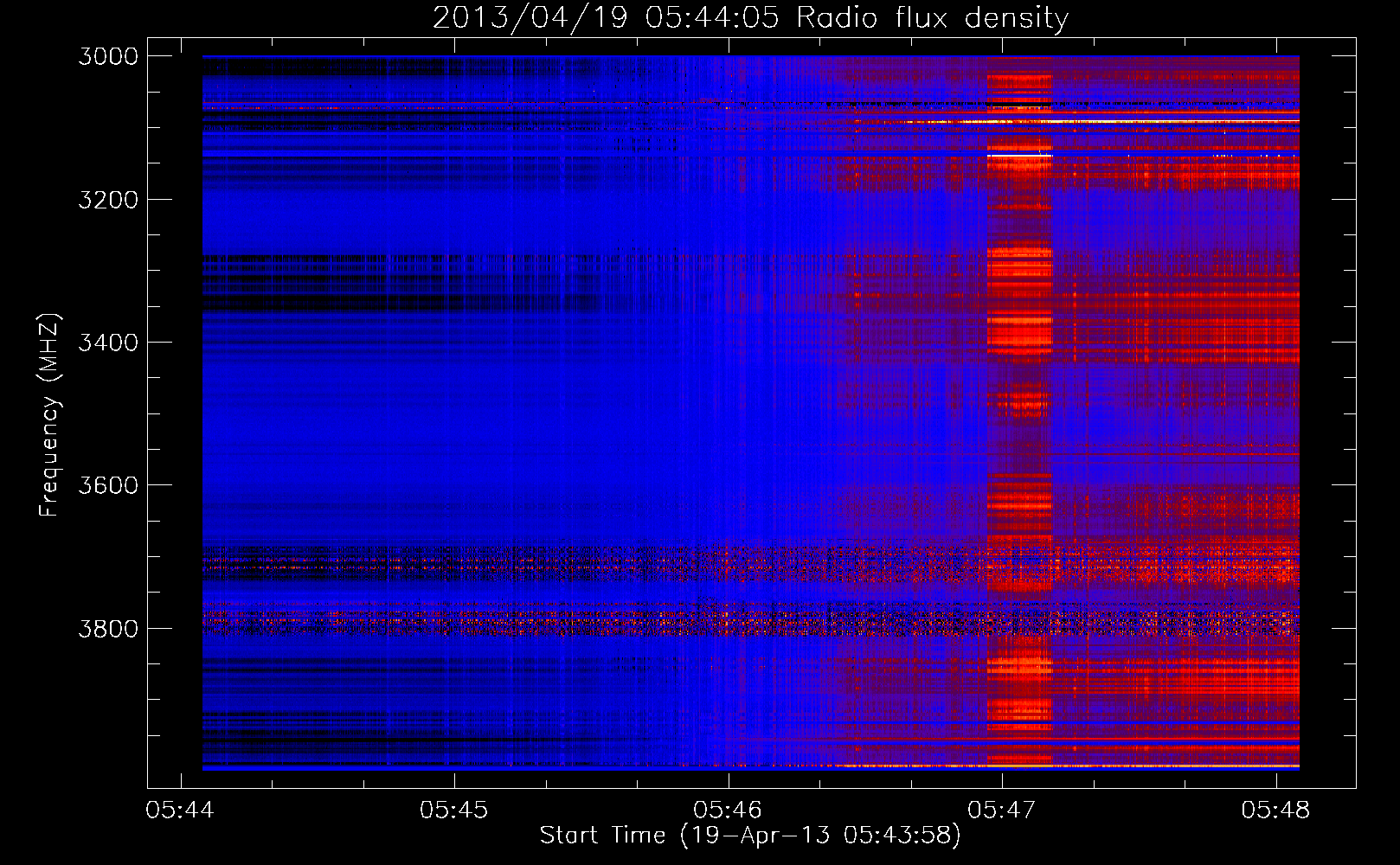Click the 05:48 time tick label

1275,811
